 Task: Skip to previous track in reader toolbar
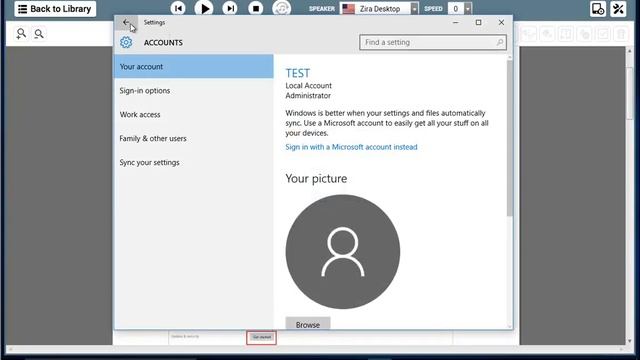pos(178,8)
